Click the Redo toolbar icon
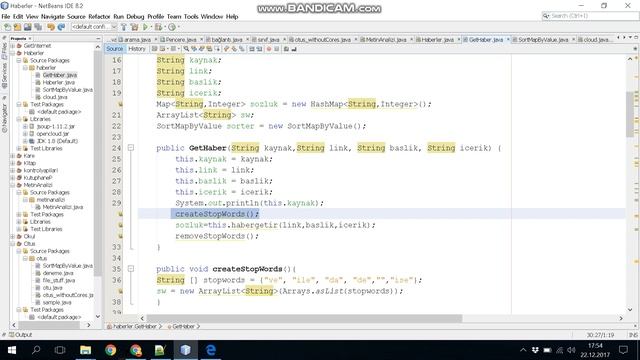 tap(61, 27)
